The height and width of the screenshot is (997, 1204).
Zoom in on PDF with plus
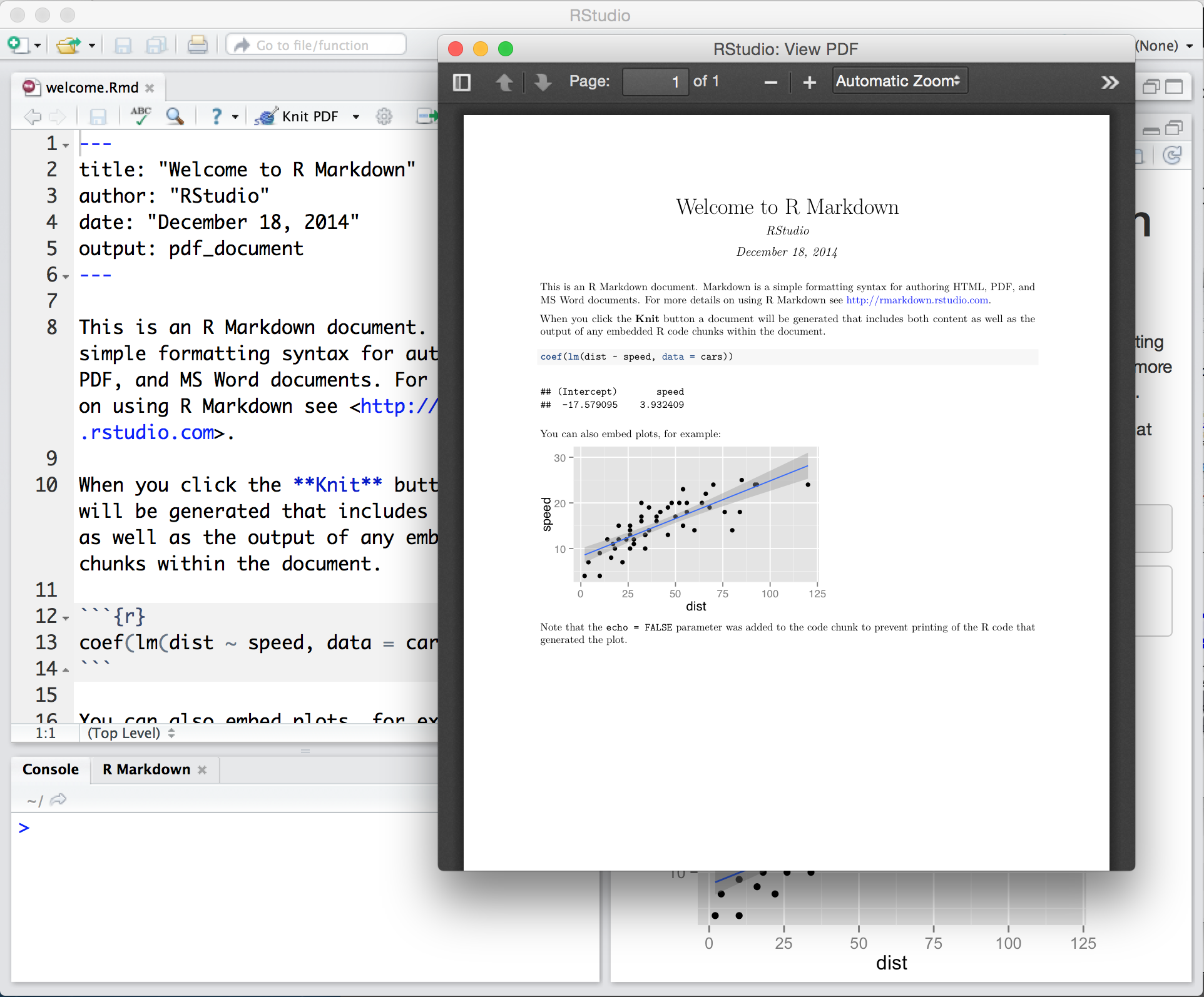coord(809,83)
